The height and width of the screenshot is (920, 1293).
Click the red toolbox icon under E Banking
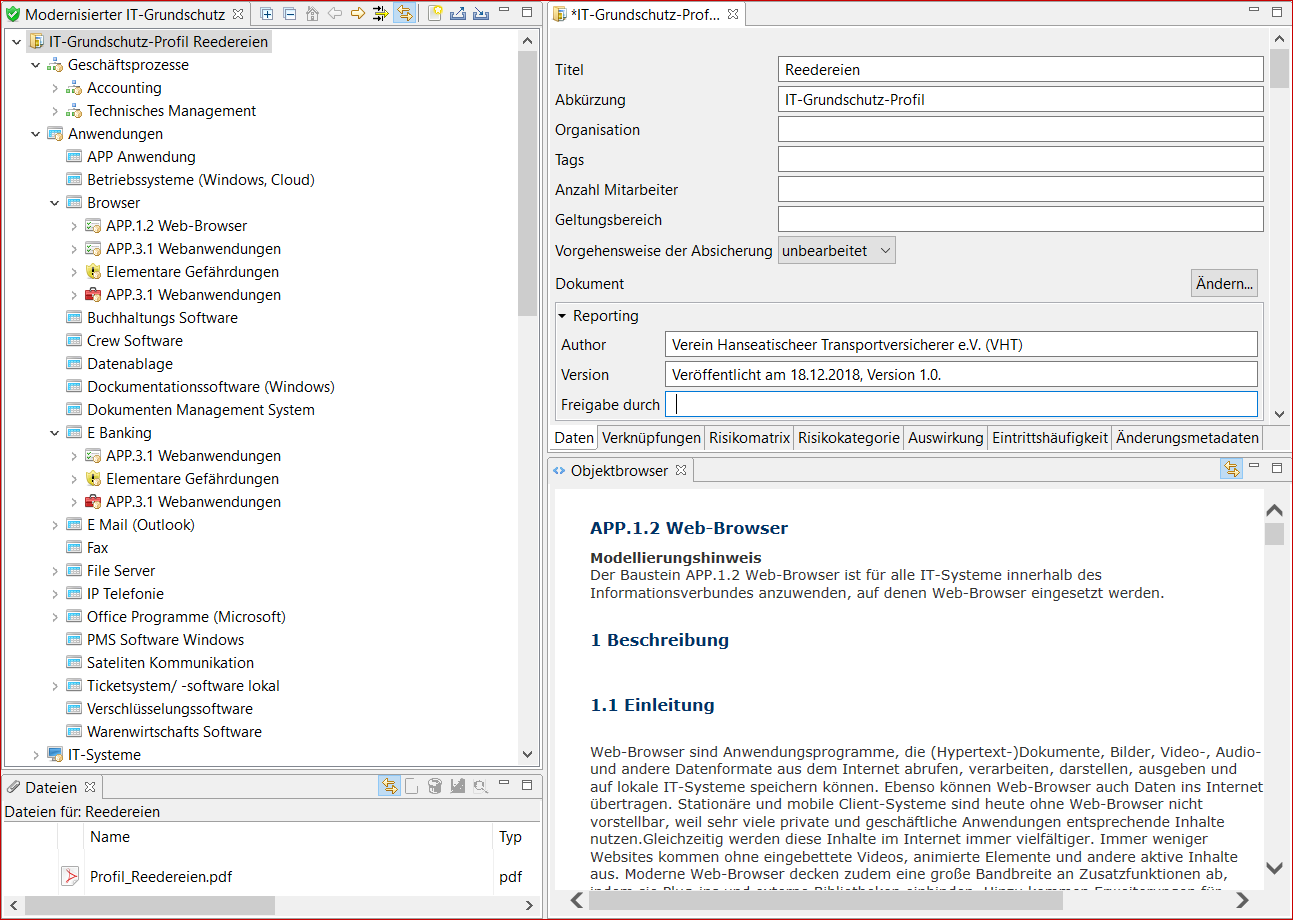coord(93,502)
